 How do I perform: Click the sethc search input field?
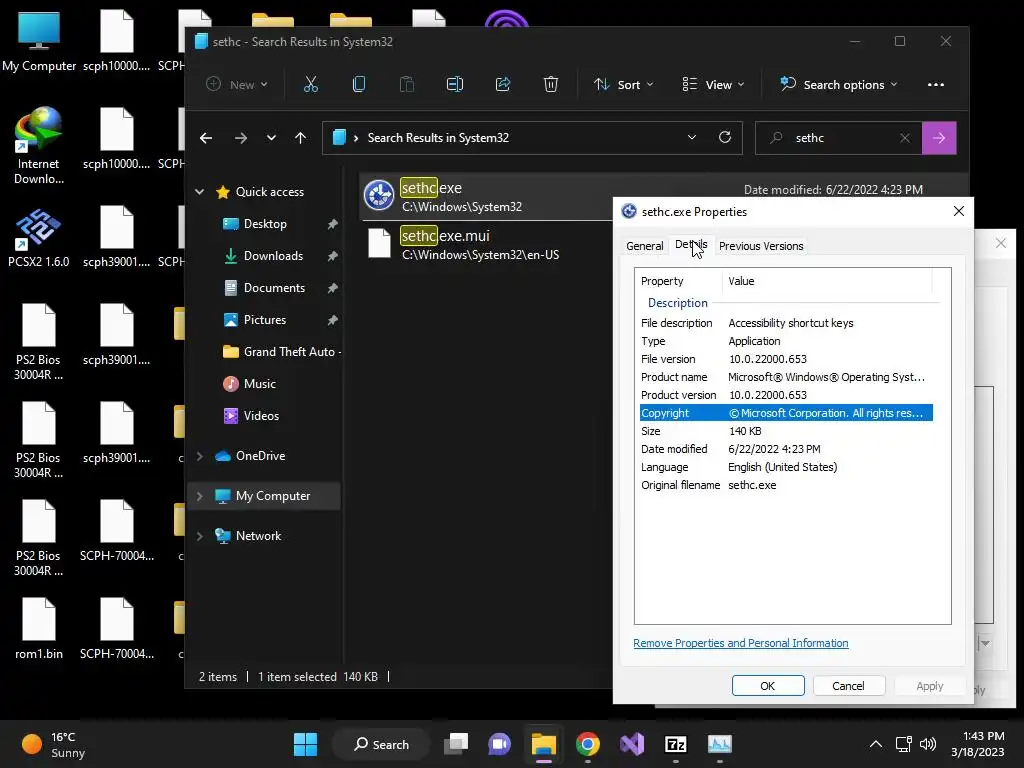839,138
